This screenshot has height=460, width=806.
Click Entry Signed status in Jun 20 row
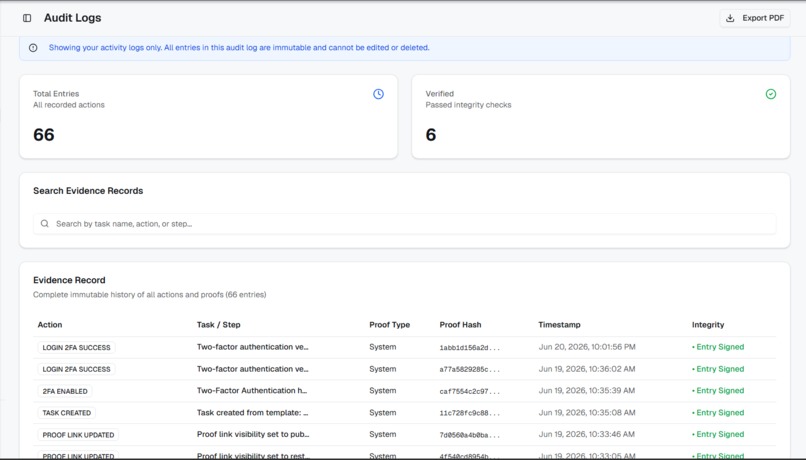(x=718, y=347)
